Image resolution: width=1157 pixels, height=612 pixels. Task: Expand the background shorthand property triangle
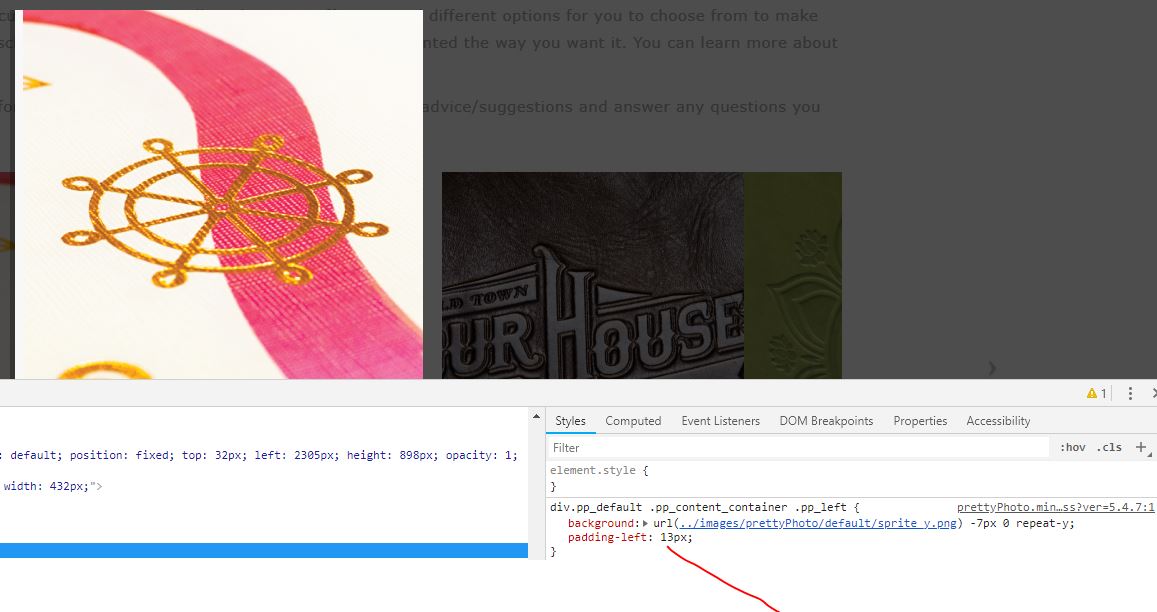tap(646, 523)
